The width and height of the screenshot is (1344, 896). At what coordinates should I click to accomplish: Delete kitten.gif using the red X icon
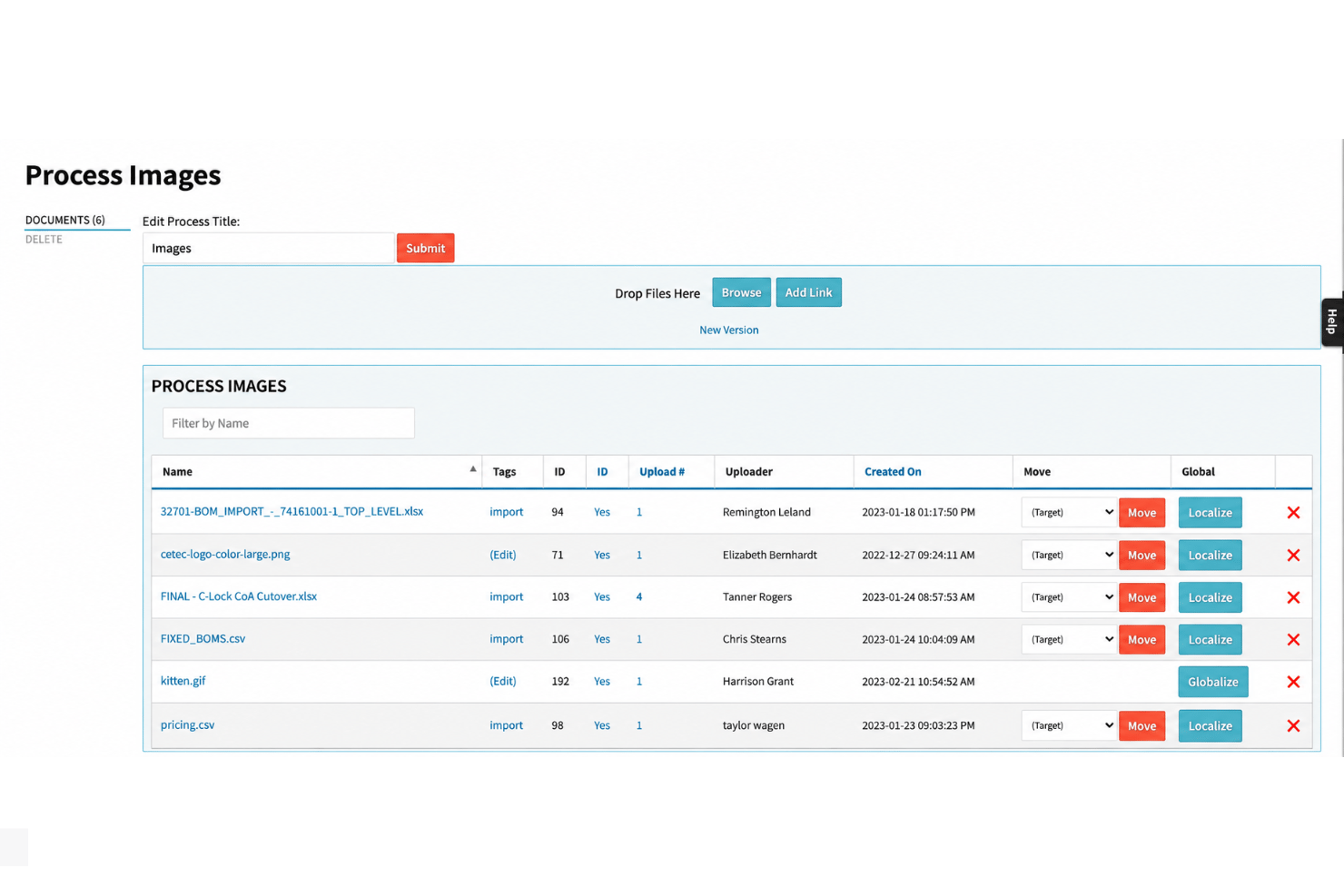[x=1293, y=682]
